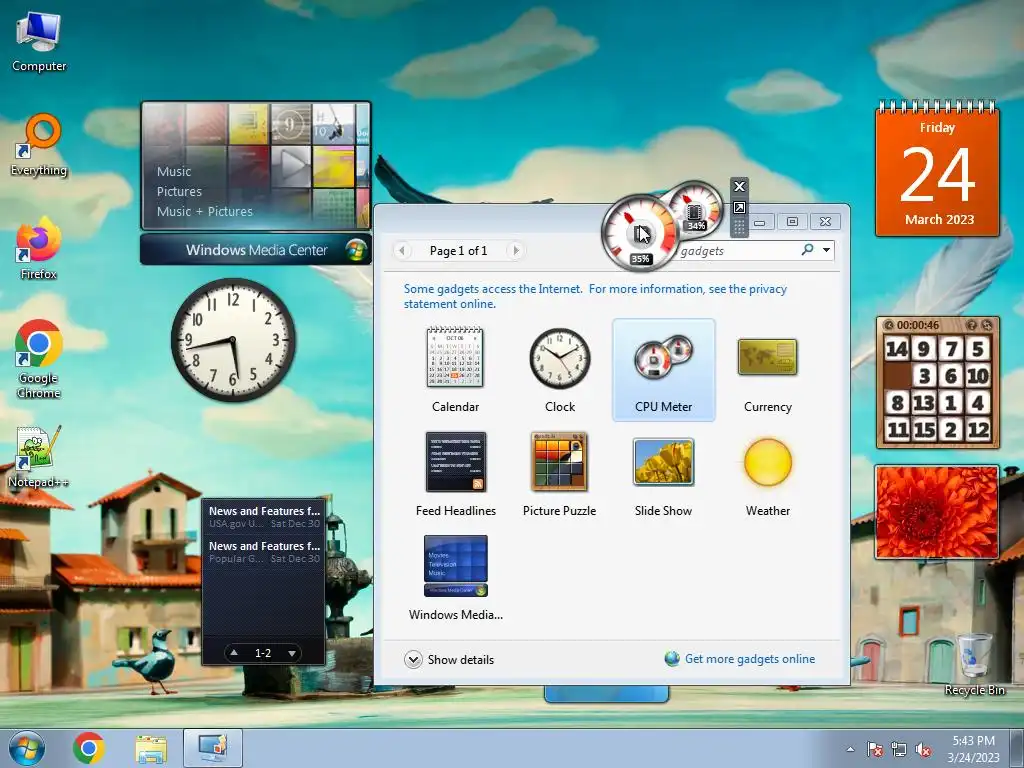Select the Slide Show gadget

[x=664, y=474]
